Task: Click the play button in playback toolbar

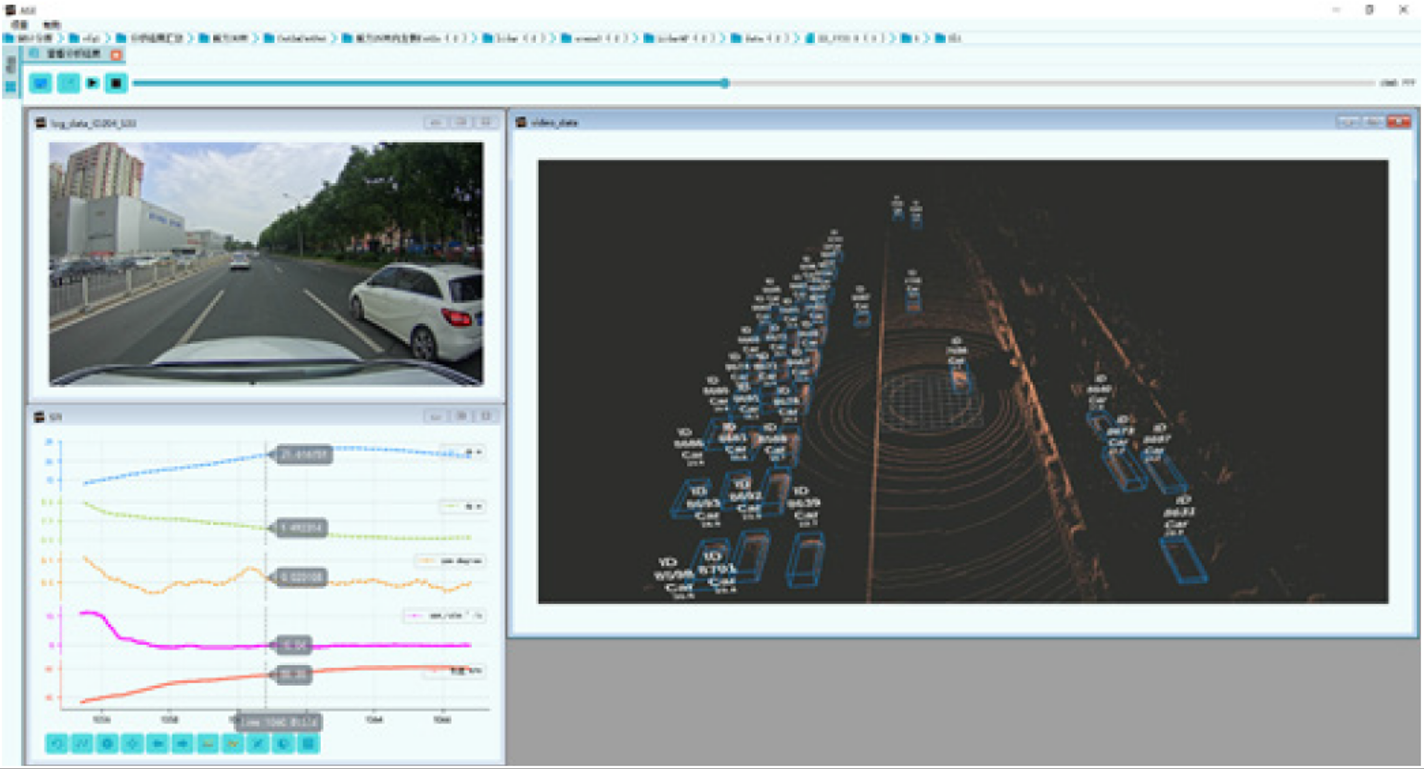Action: (x=92, y=83)
